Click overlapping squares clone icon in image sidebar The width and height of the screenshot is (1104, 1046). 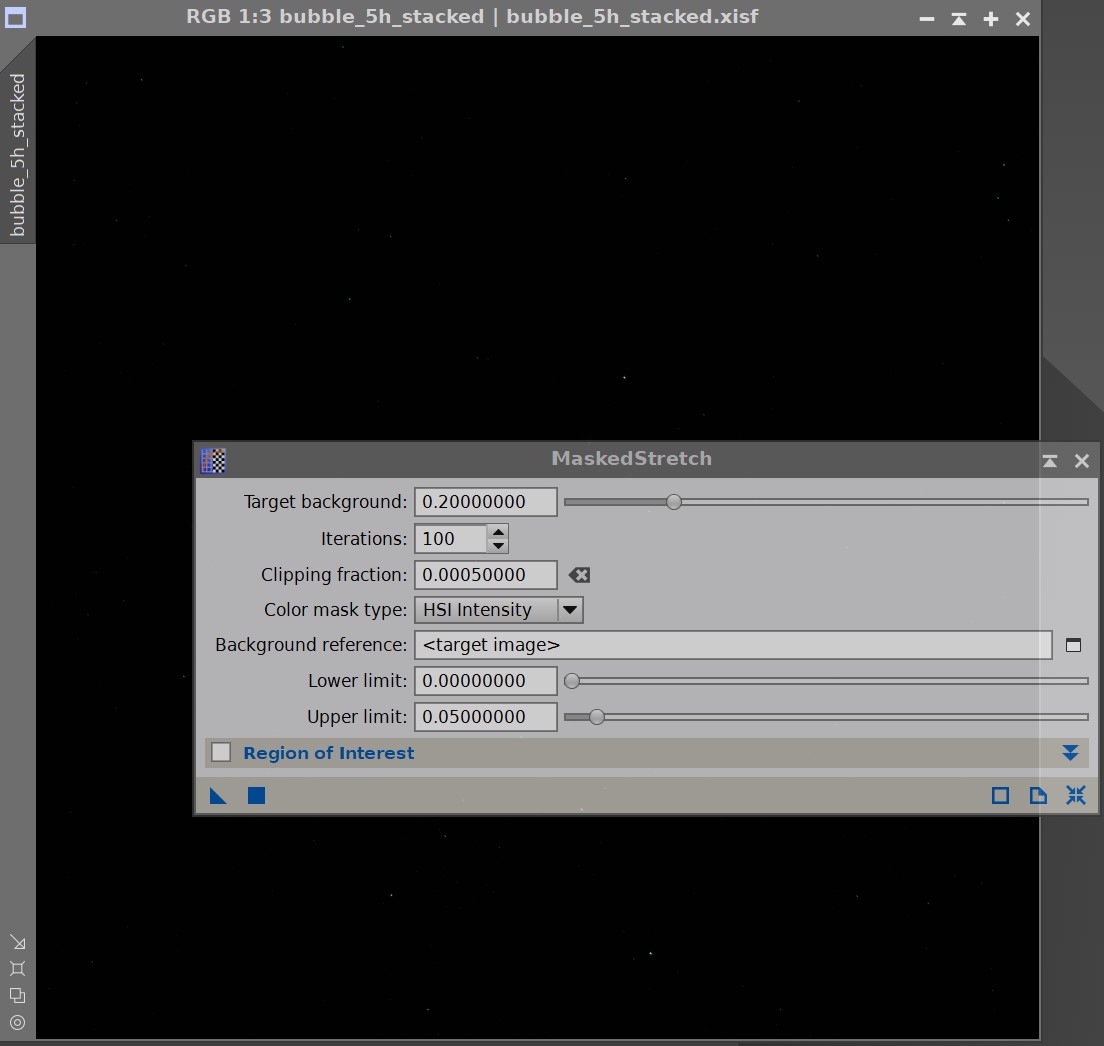coord(18,995)
